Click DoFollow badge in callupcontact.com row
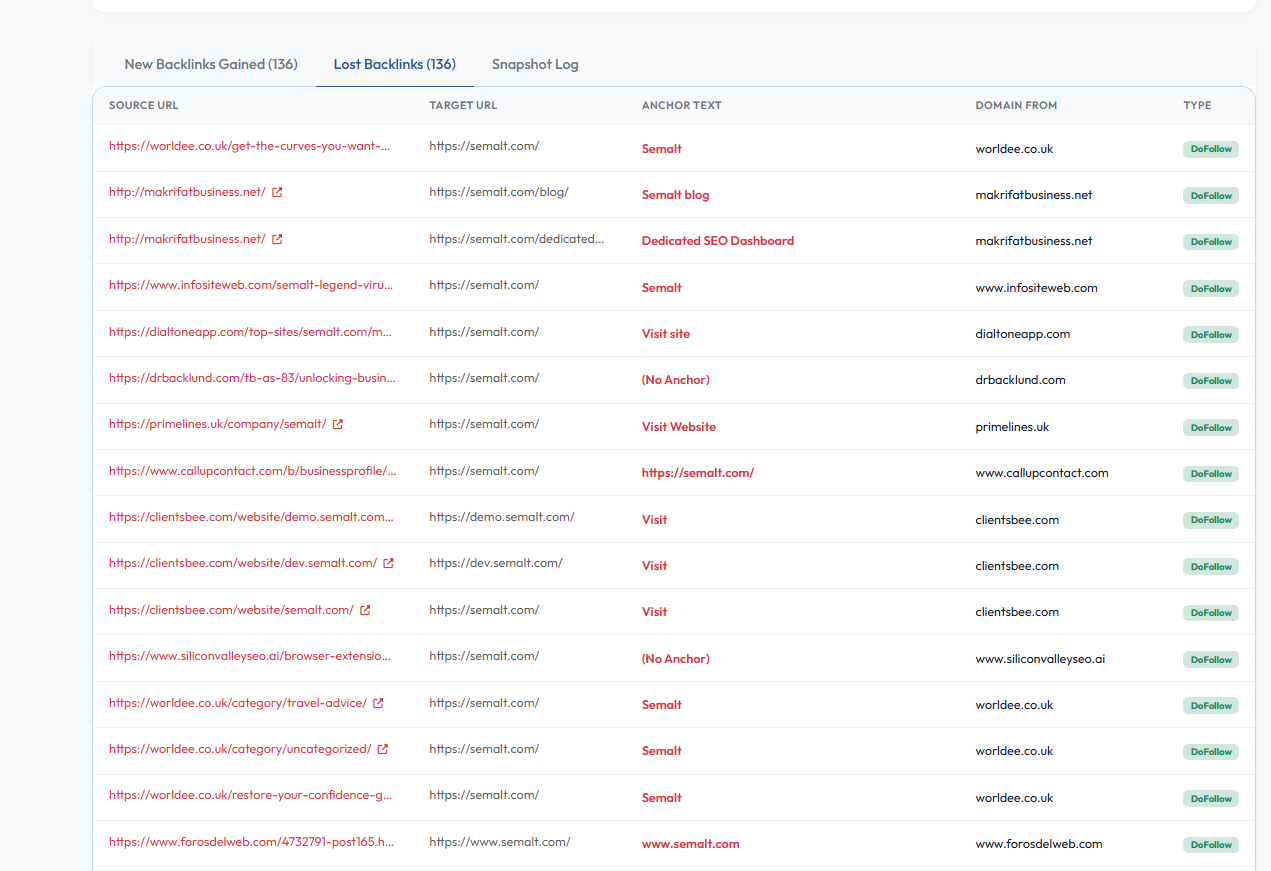The height and width of the screenshot is (871, 1271). 1211,474
